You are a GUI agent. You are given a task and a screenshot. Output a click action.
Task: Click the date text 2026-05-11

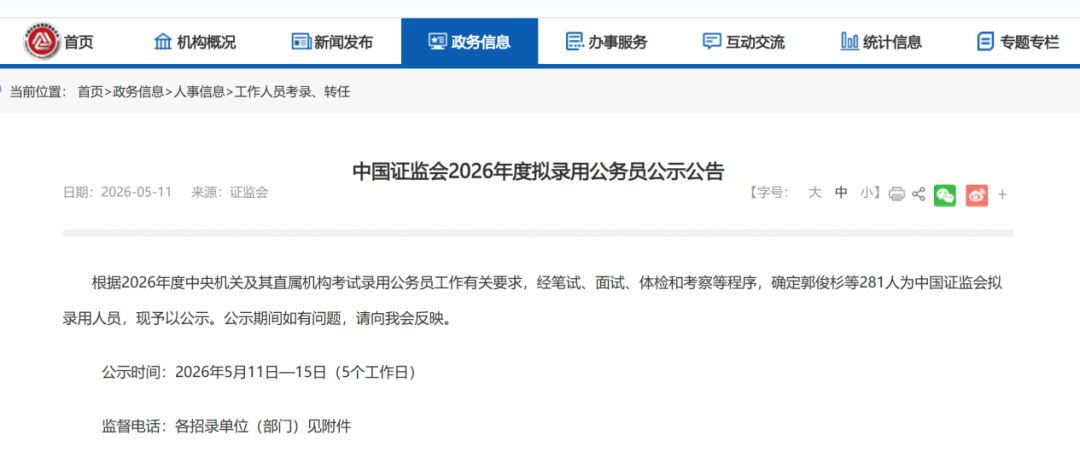(x=136, y=192)
